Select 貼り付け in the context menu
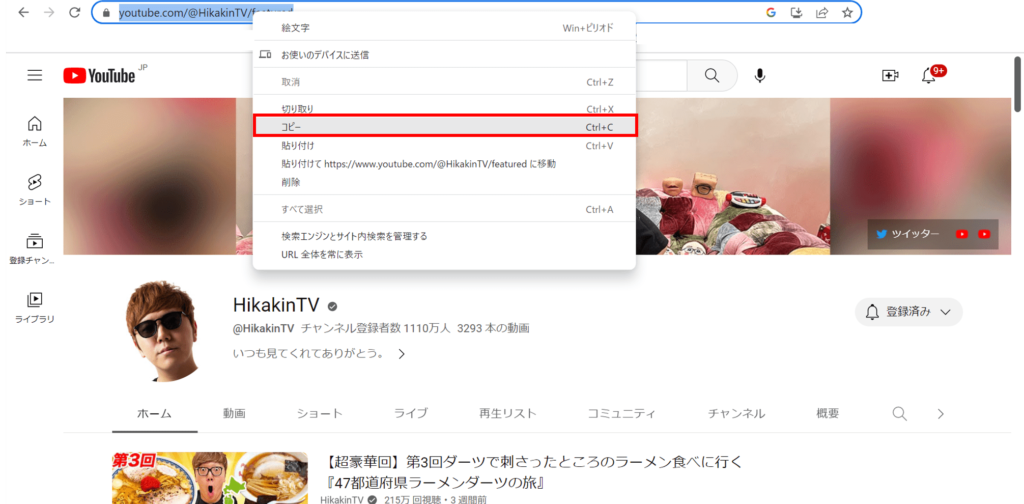This screenshot has width=1024, height=504. tap(444, 146)
